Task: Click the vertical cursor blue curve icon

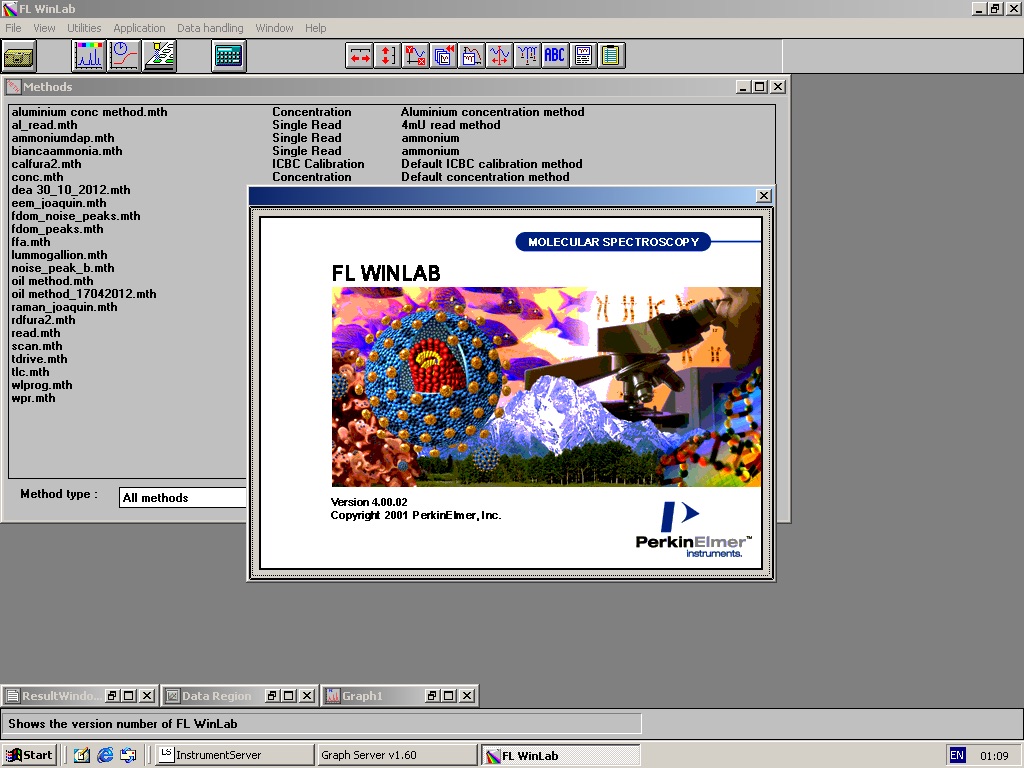Action: pyautogui.click(x=500, y=56)
